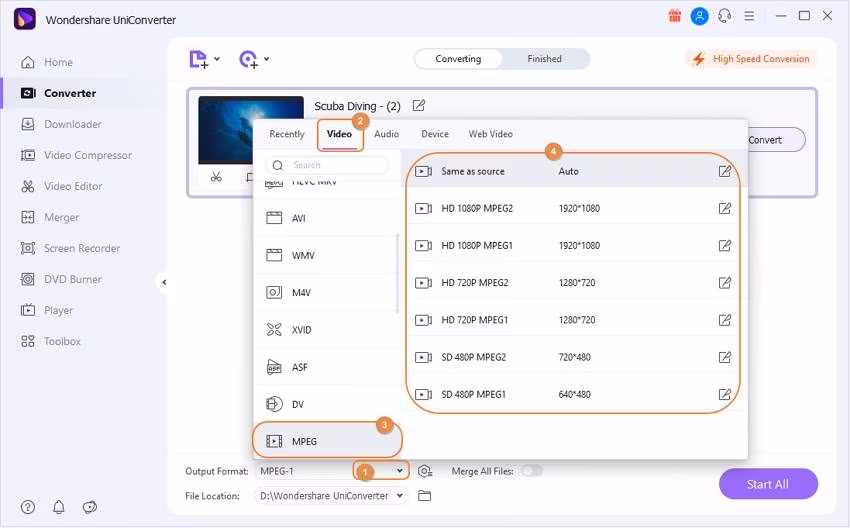
Task: Open the output folder icon
Action: coord(424,495)
